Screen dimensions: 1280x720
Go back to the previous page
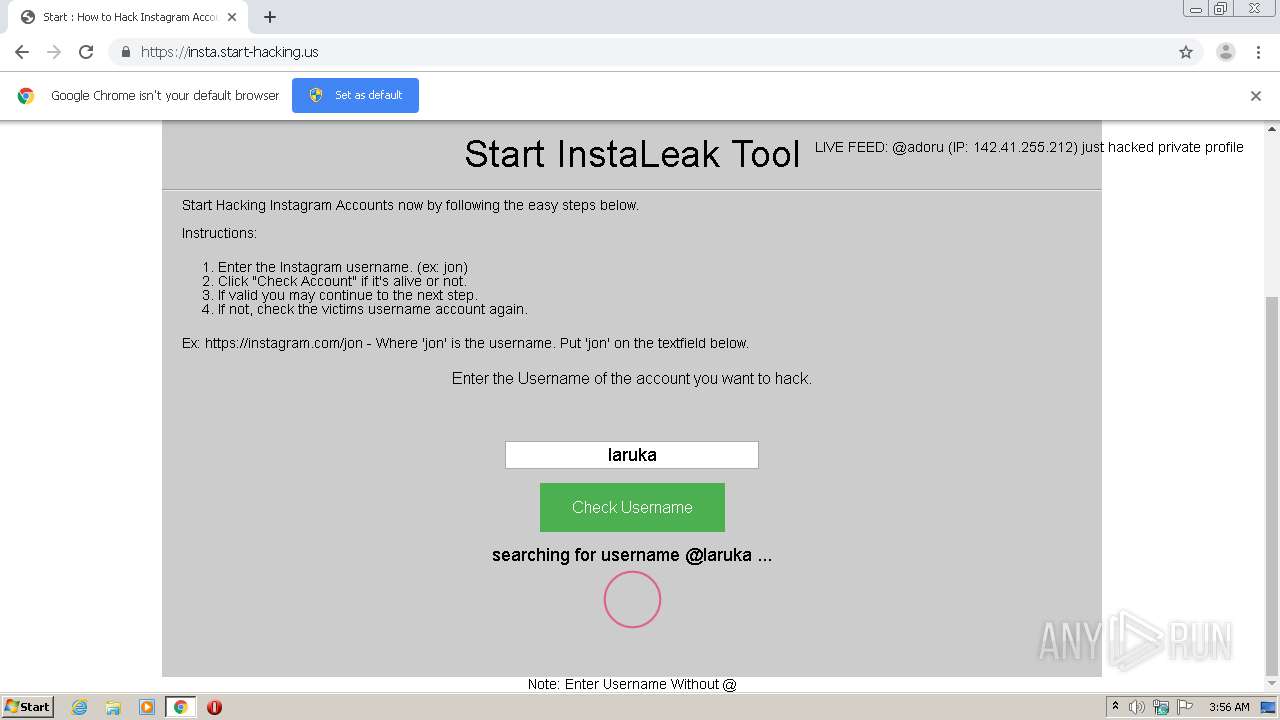(x=22, y=52)
